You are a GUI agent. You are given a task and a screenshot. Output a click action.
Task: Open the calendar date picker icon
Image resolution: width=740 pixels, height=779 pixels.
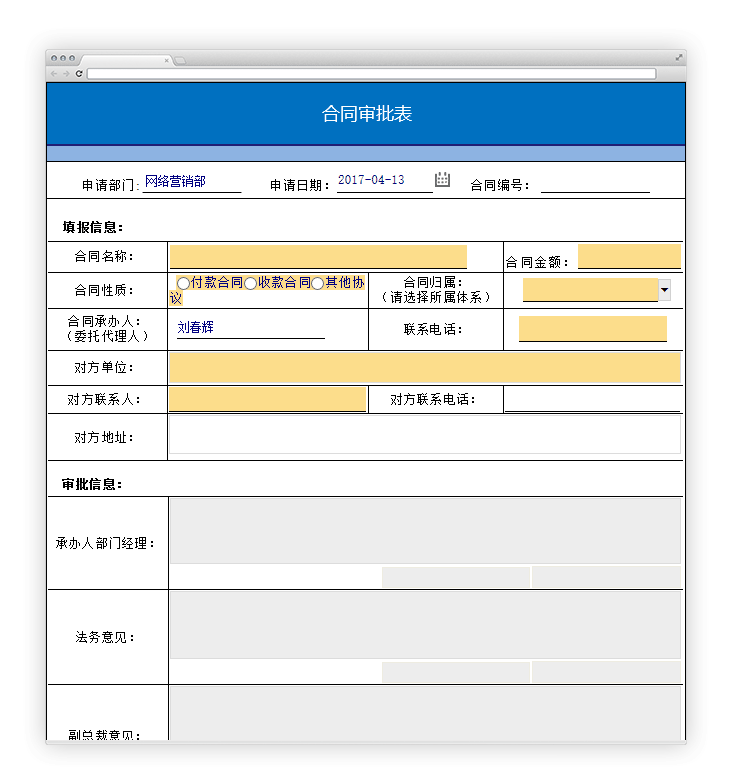point(442,180)
